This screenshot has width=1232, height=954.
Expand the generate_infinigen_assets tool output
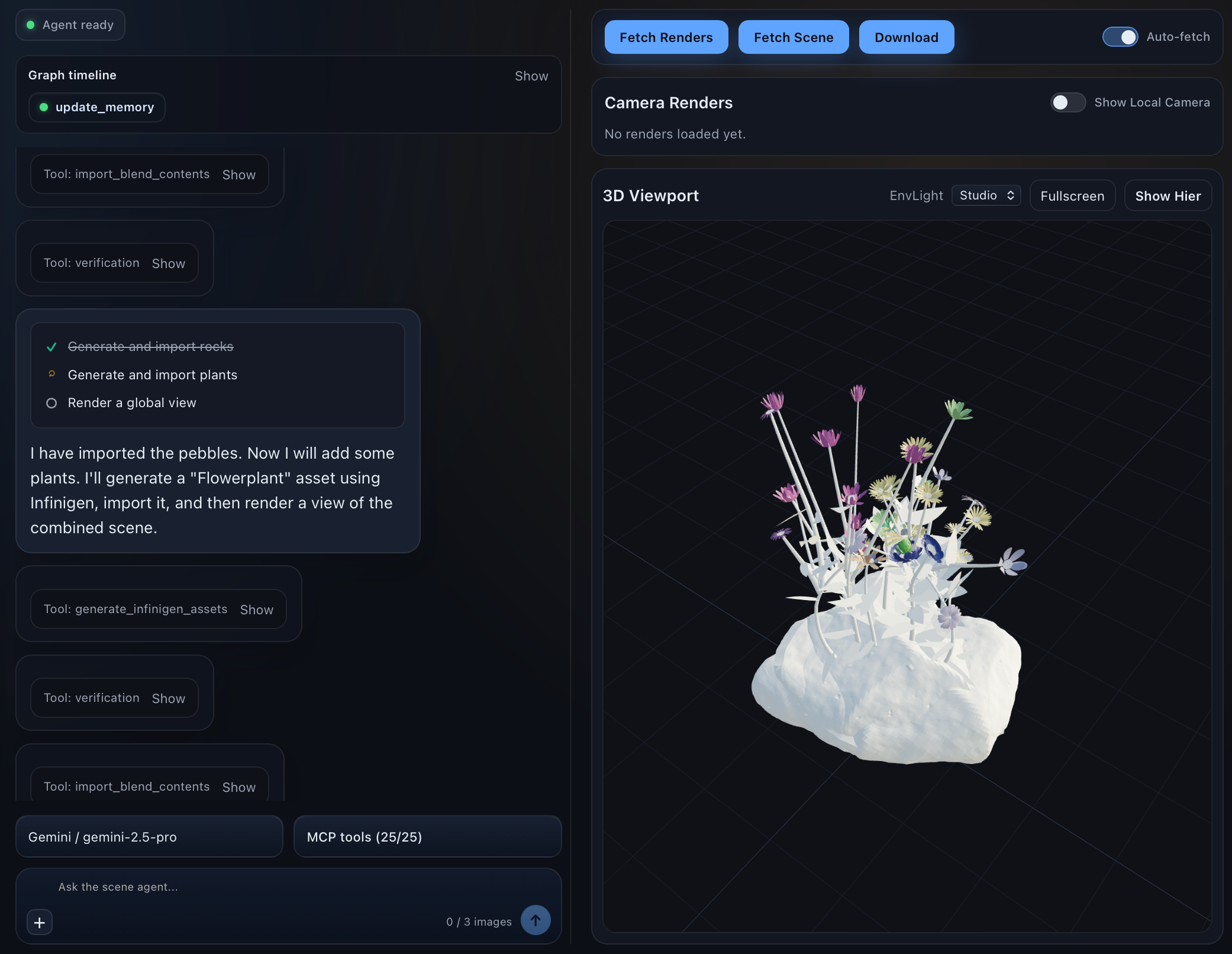click(256, 610)
